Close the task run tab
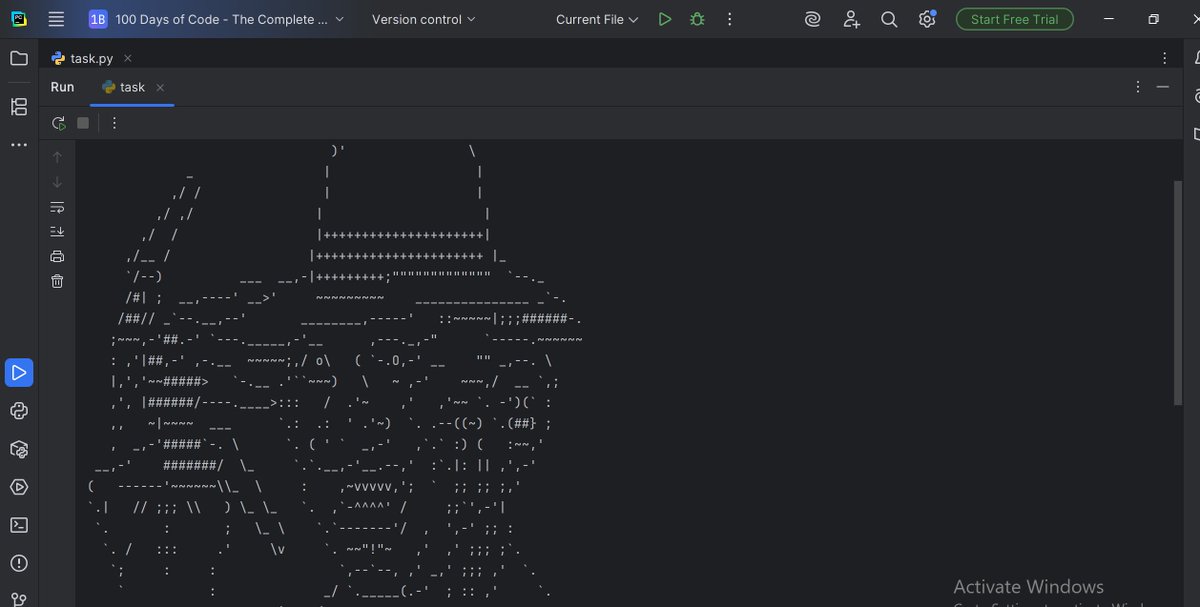This screenshot has height=607, width=1200. pyautogui.click(x=160, y=87)
